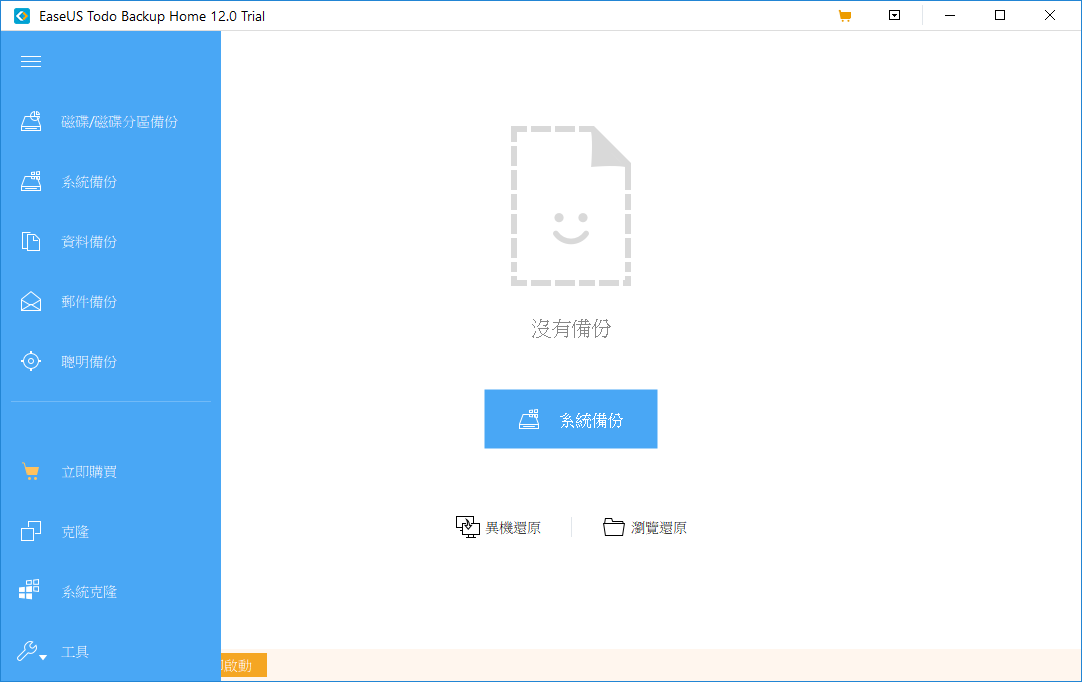Click the file backup documents icon
1082x682 pixels.
[31, 242]
